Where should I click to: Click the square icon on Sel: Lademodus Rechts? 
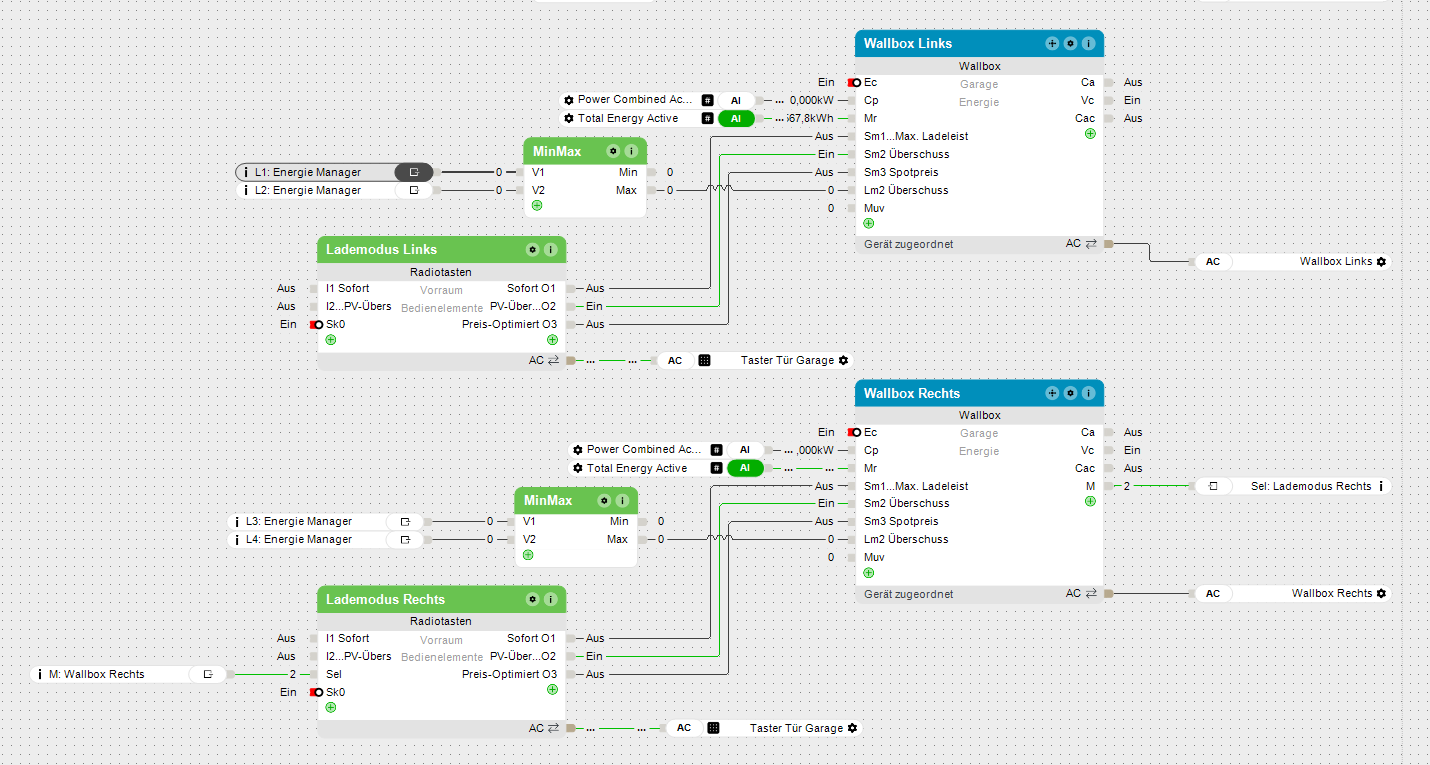(1213, 486)
